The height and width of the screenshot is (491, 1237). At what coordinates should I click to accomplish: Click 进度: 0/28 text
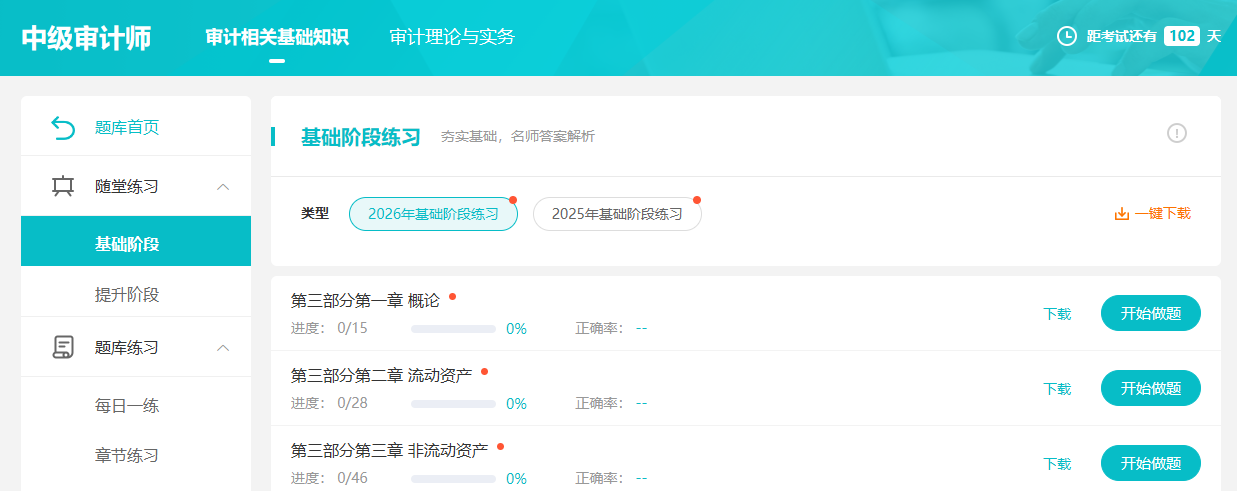(329, 403)
